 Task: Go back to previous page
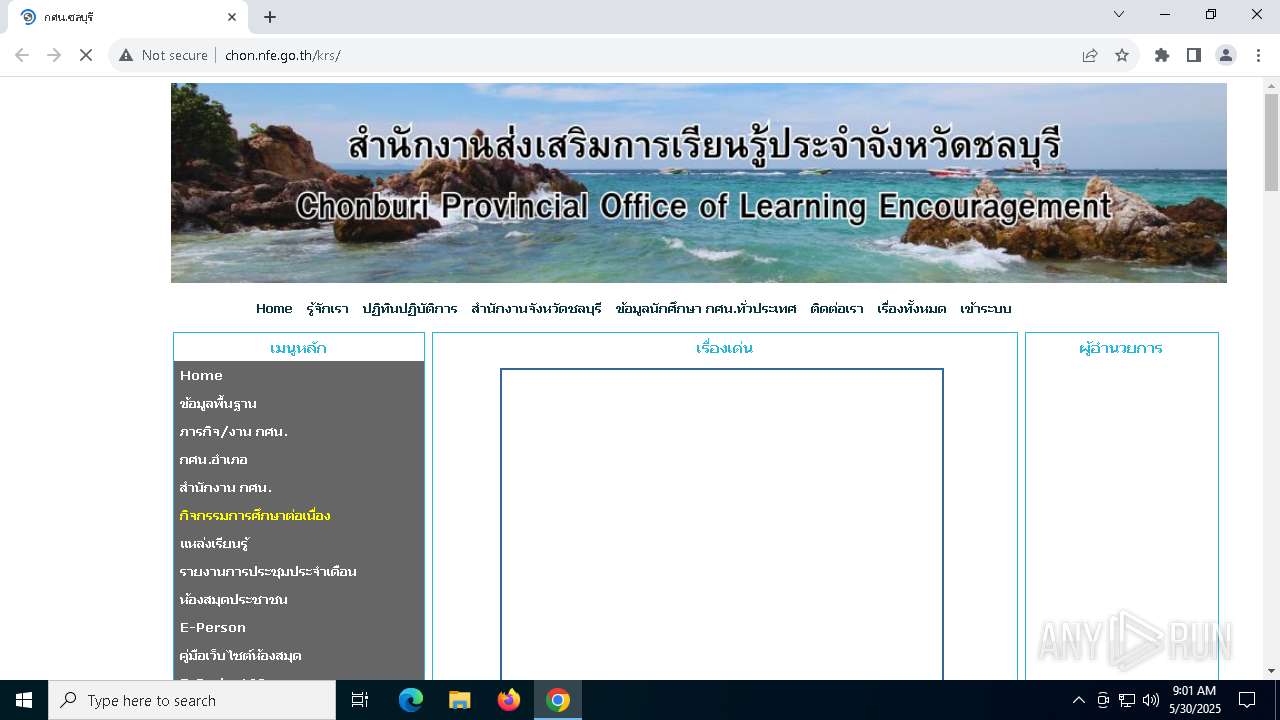[22, 55]
